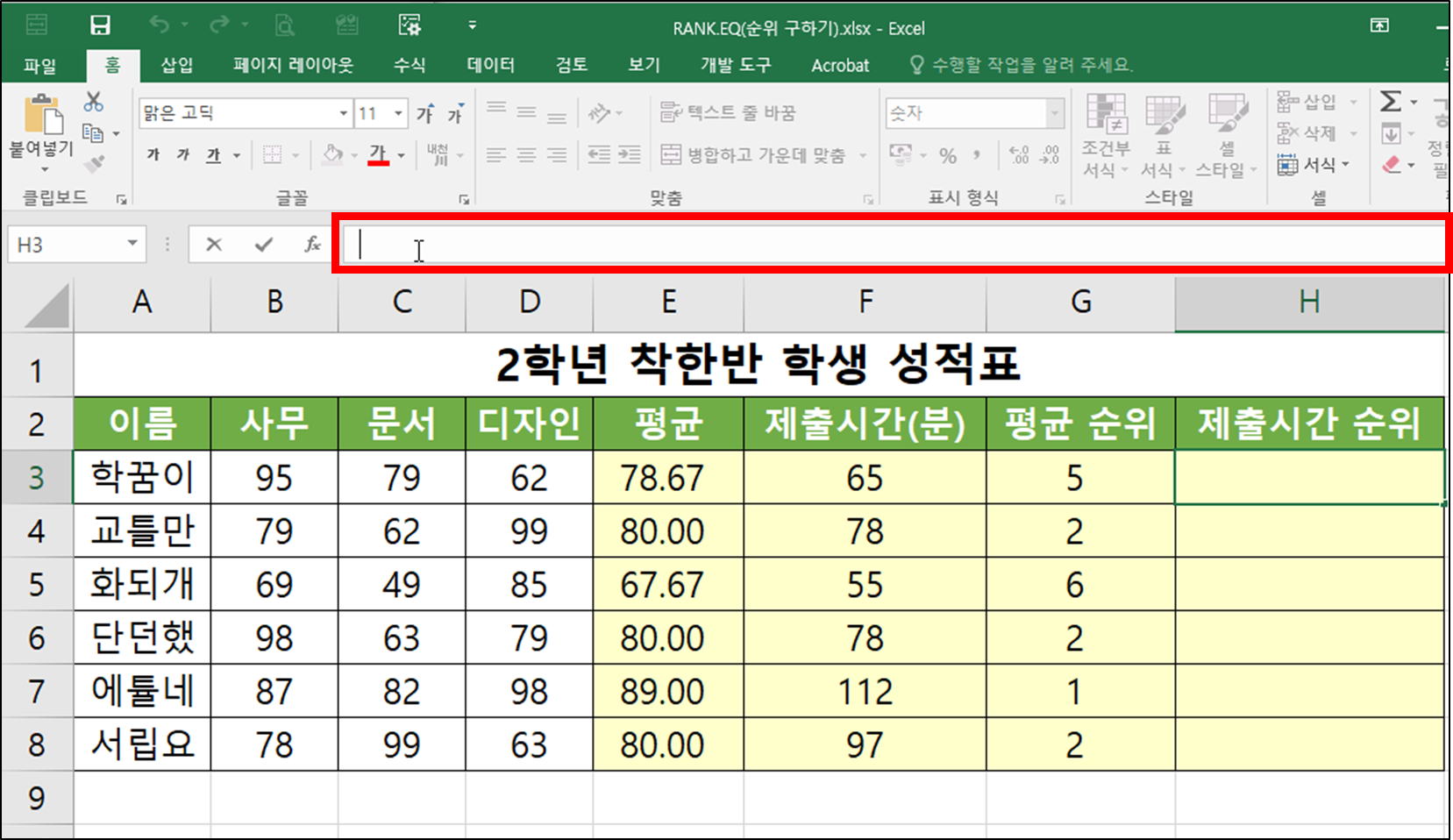Open the 맑은 고딕 font dropdown

343,112
